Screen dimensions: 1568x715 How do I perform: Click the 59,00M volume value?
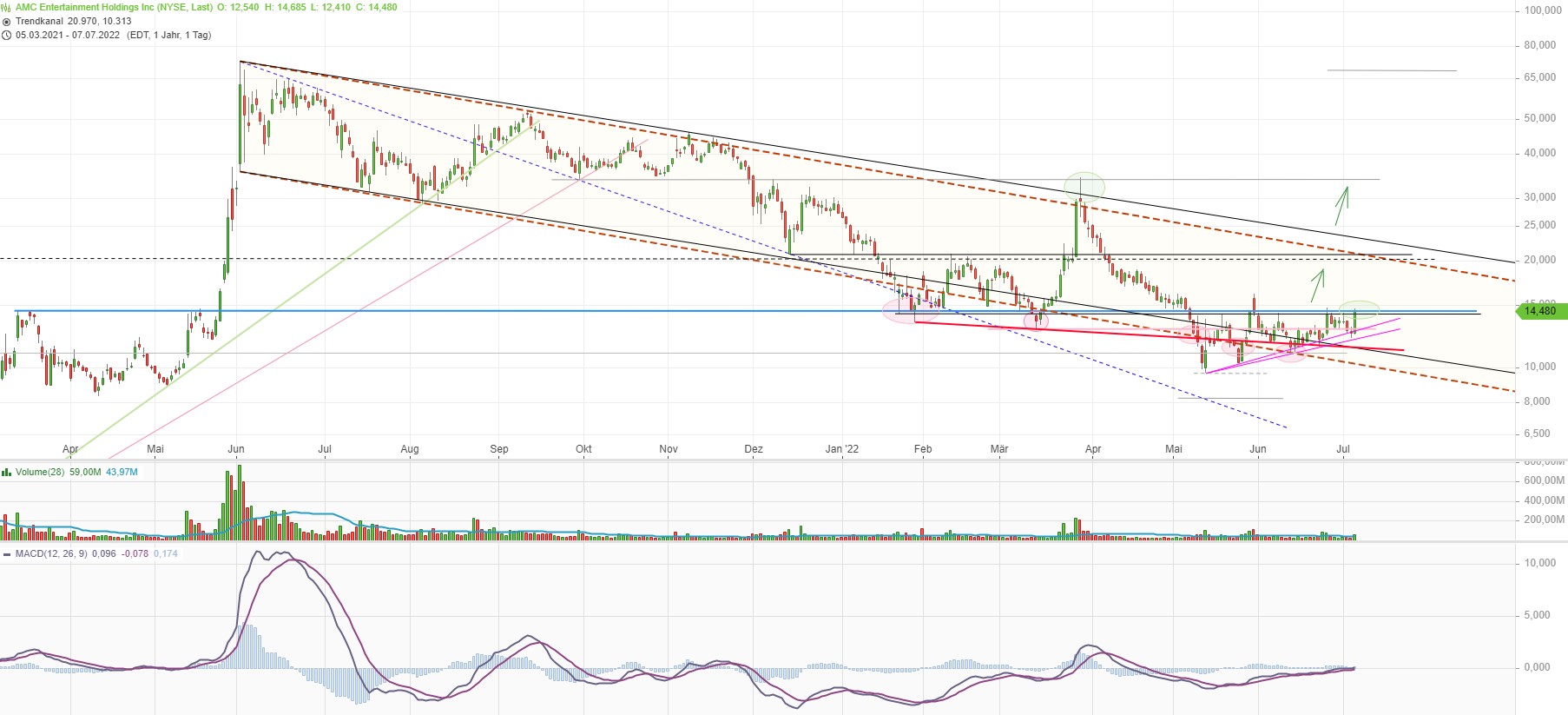click(85, 472)
